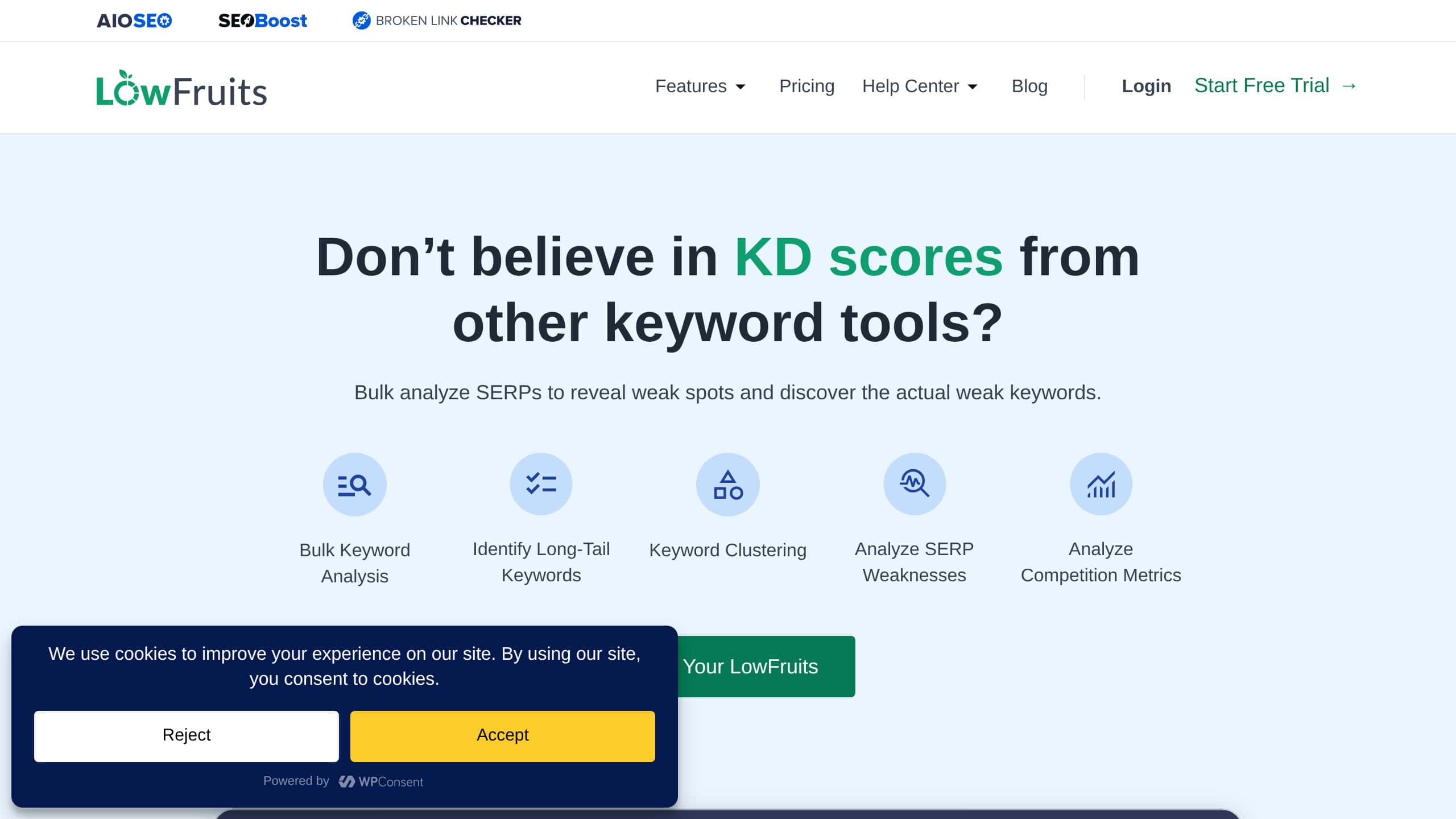Viewport: 1456px width, 819px height.
Task: Click the Features dropdown chevron arrow
Action: point(741,86)
